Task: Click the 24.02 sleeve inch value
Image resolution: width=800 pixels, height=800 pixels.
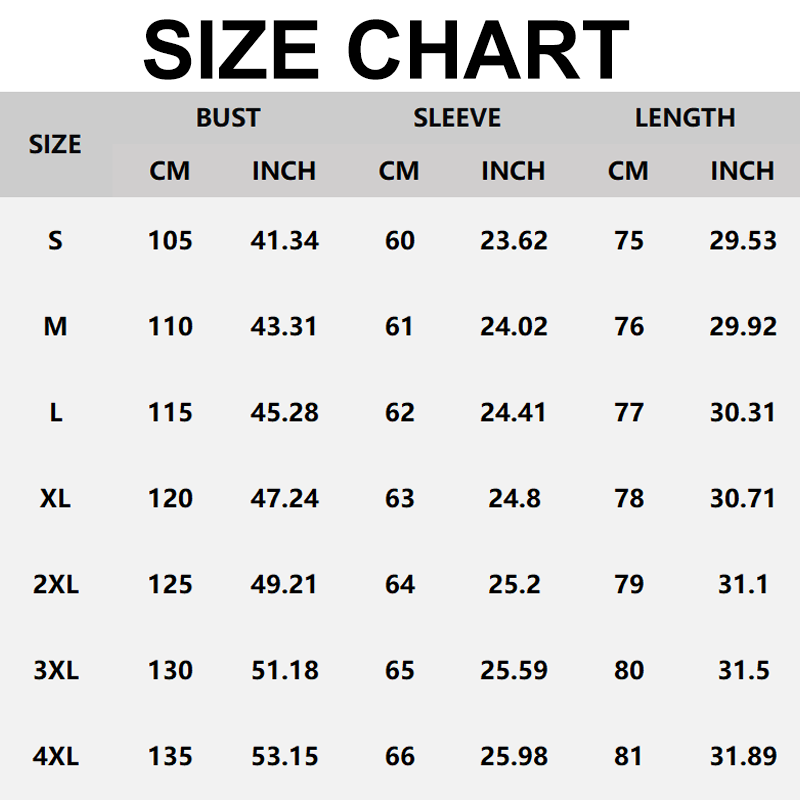Action: point(513,327)
